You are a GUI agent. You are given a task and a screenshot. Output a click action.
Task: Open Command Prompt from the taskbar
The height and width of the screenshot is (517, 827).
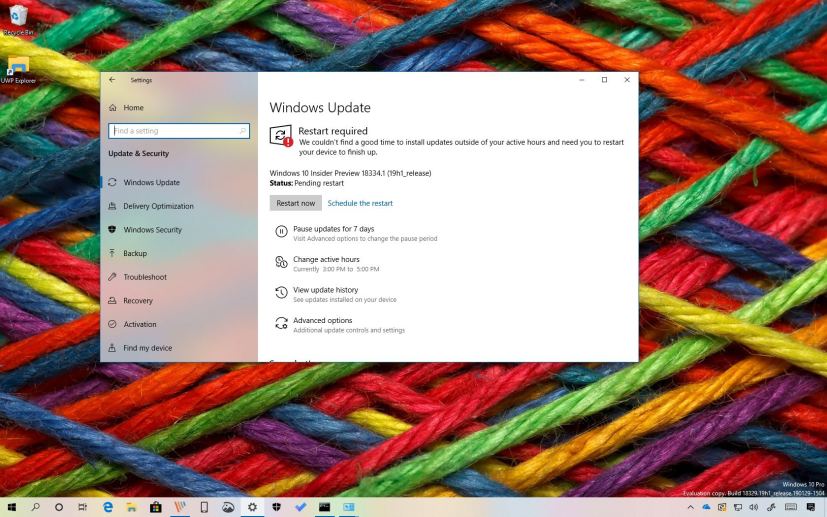pyautogui.click(x=324, y=507)
